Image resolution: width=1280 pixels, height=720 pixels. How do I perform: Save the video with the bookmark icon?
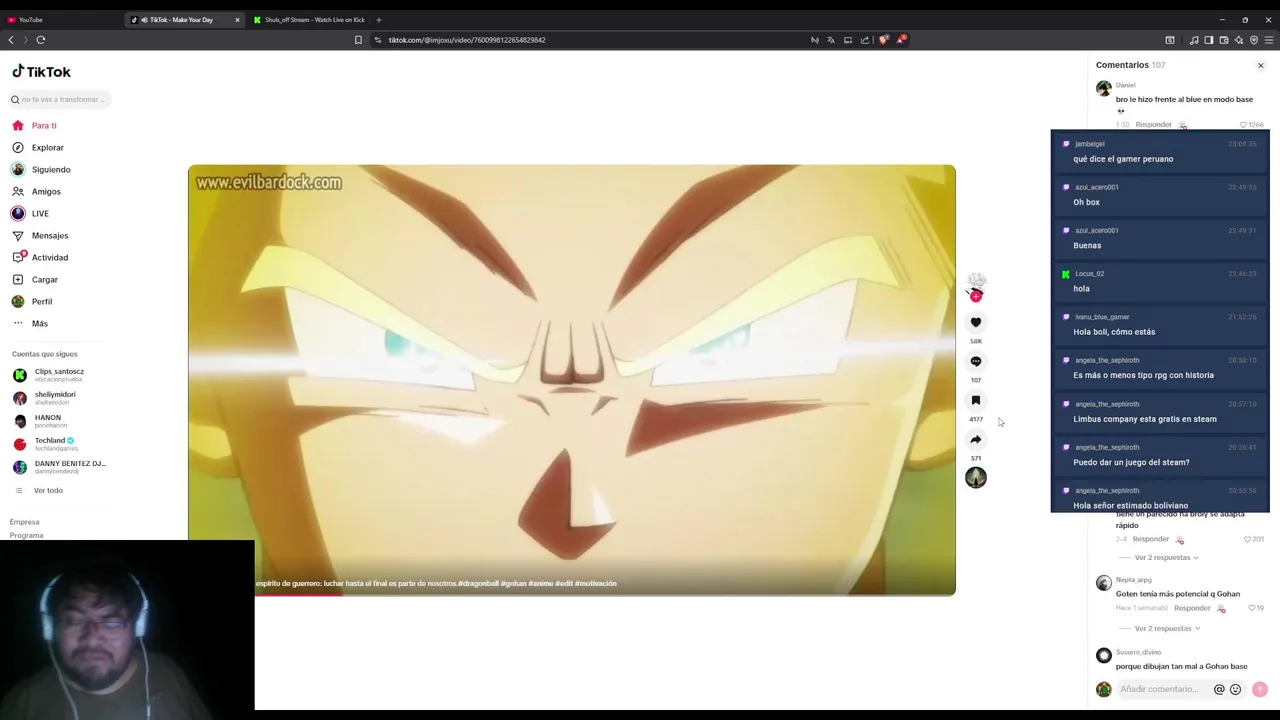pos(976,401)
